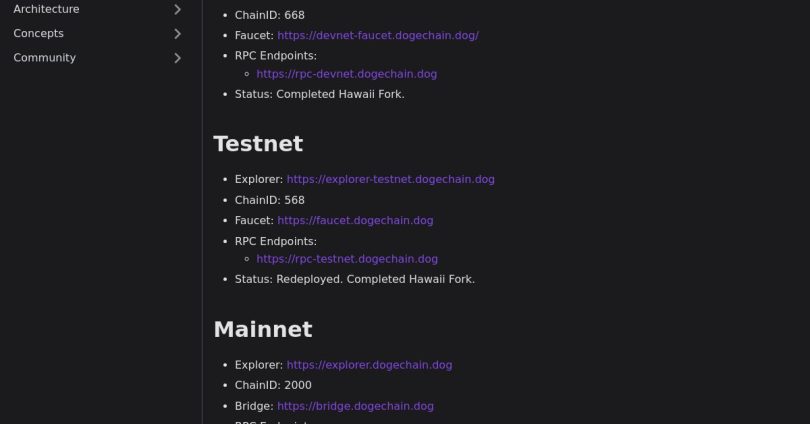
Task: Open the rpc-devnet.dogechain.dog endpoint link
Action: (346, 74)
